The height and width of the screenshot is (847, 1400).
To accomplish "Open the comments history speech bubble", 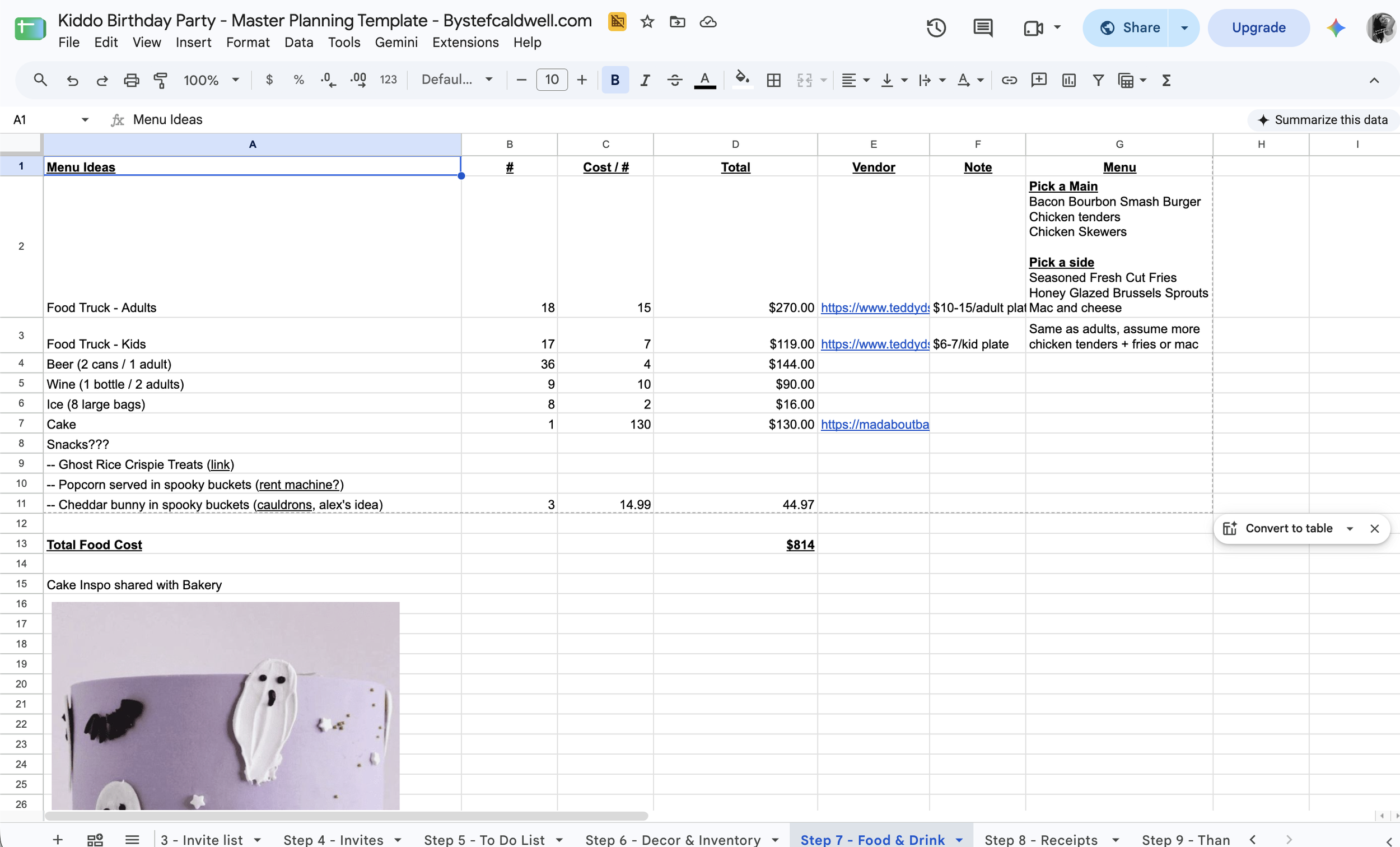I will point(982,27).
